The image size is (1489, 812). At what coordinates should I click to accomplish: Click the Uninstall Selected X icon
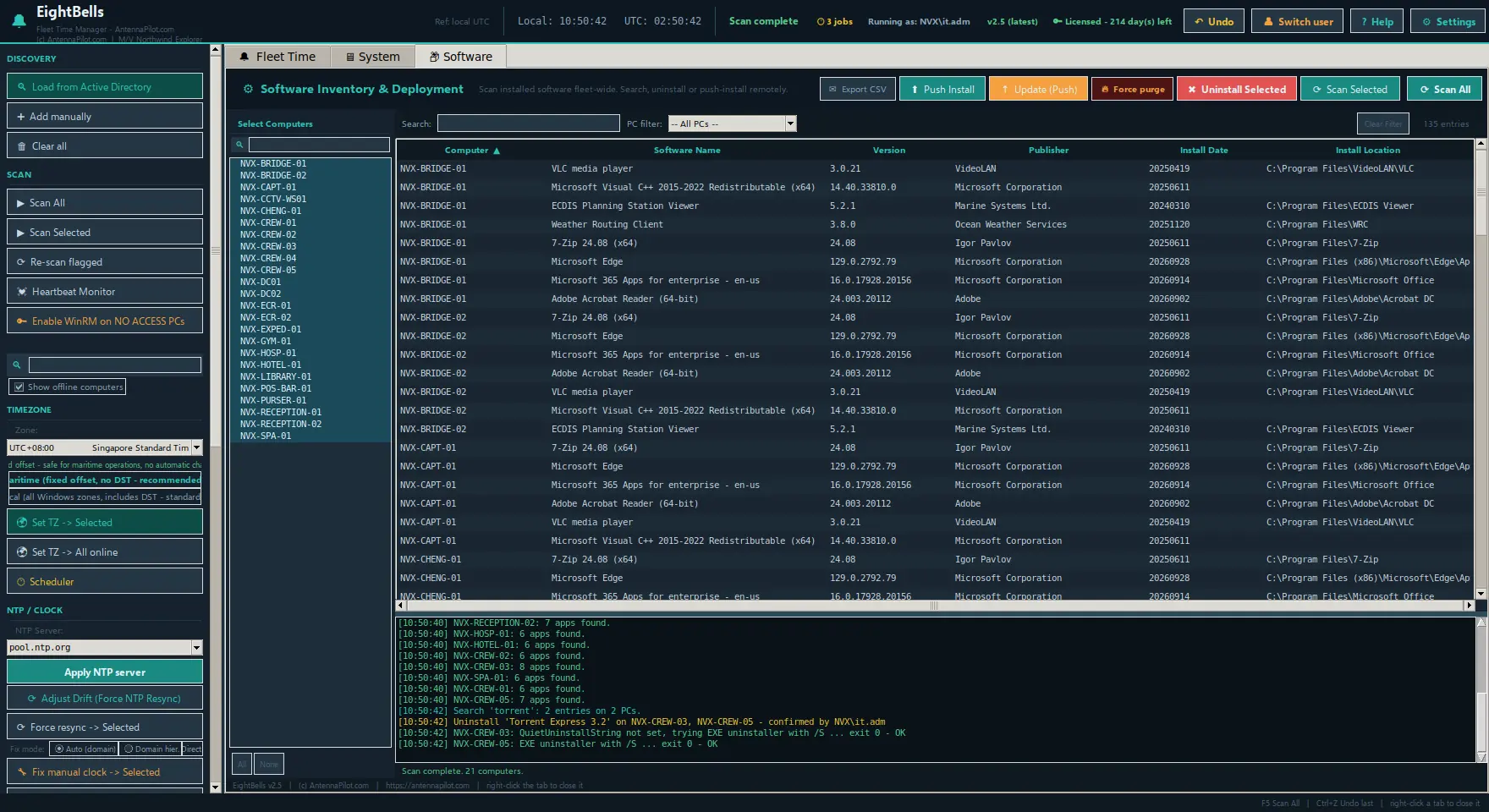pyautogui.click(x=1191, y=90)
